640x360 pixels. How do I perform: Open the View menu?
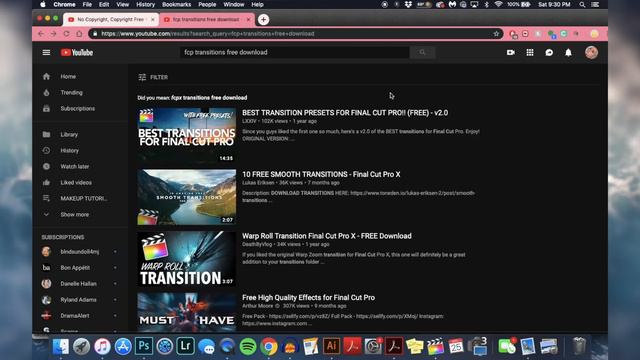[122, 4]
